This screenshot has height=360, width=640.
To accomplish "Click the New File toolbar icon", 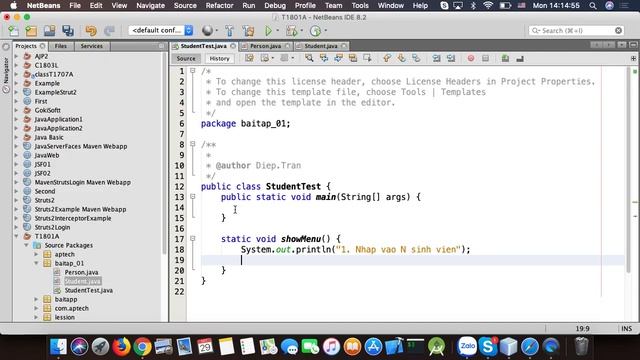I will (x=13, y=31).
